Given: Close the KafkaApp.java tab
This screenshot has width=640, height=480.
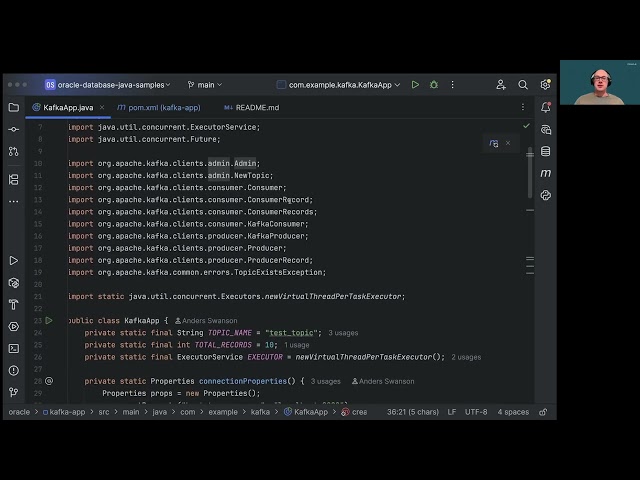Looking at the screenshot, I should tap(102, 107).
